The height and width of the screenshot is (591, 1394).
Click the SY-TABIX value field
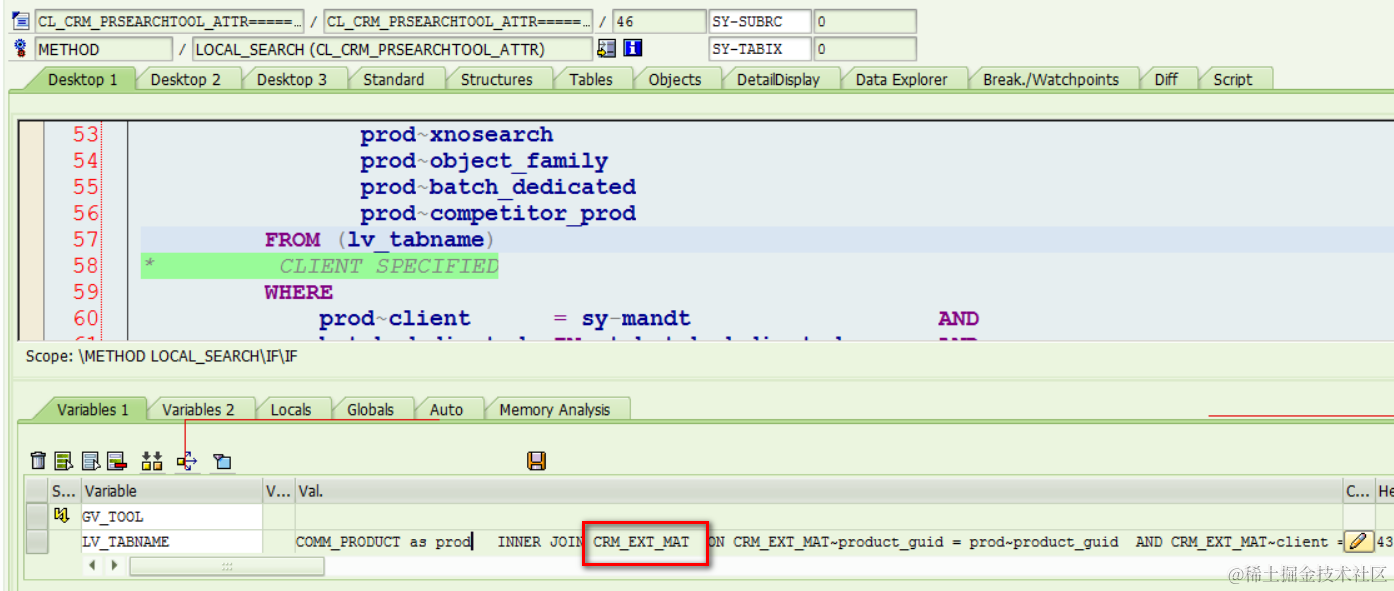pyautogui.click(x=865, y=49)
